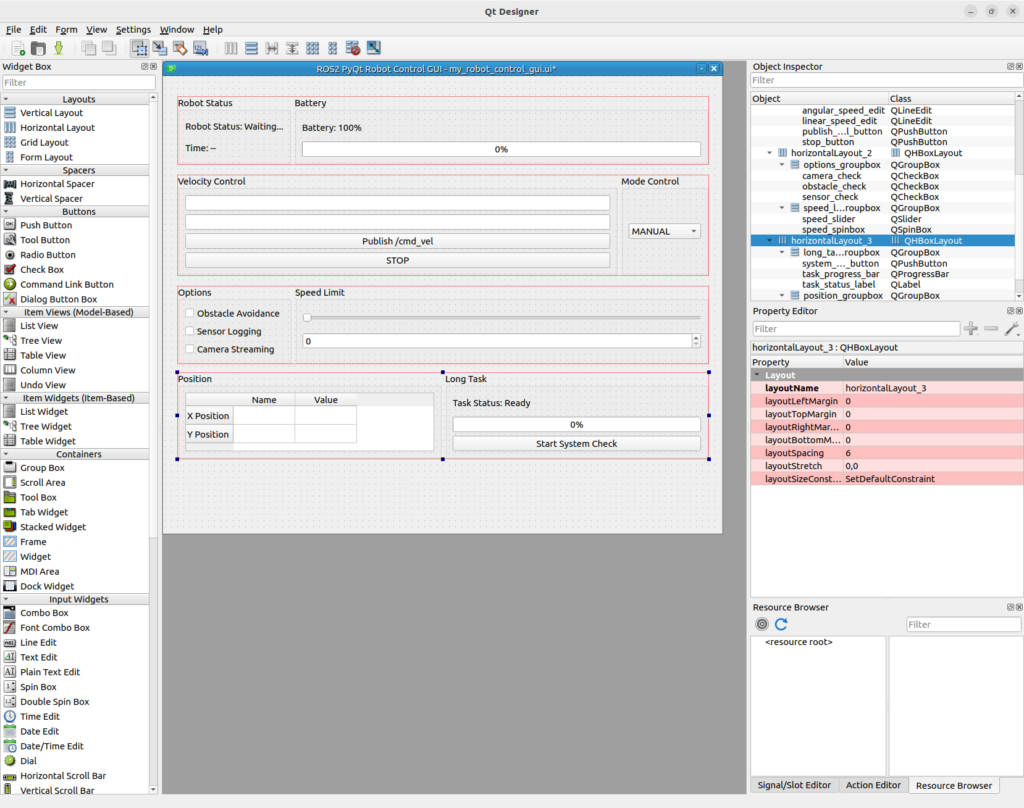Select the layoutSpacing property row
This screenshot has height=808, width=1024.
click(887, 453)
